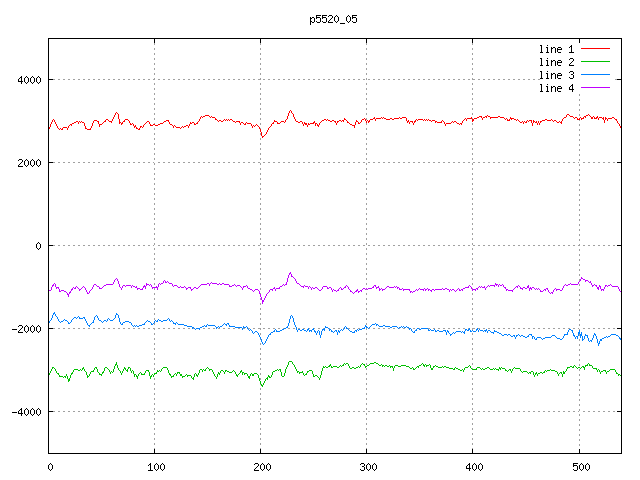
Task: Click the blue line 3 legend sample
Action: pyautogui.click(x=595, y=75)
